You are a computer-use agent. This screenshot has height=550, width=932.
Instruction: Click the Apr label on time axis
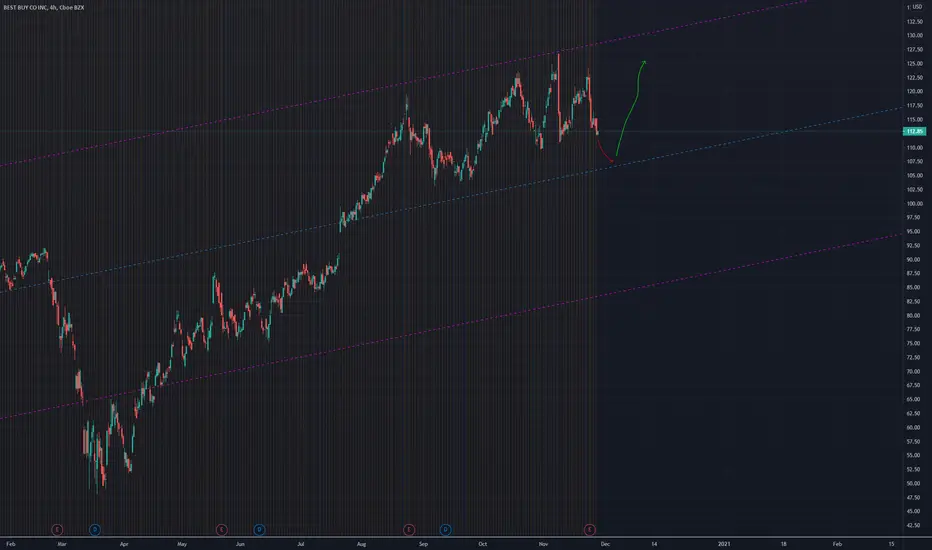[124, 544]
